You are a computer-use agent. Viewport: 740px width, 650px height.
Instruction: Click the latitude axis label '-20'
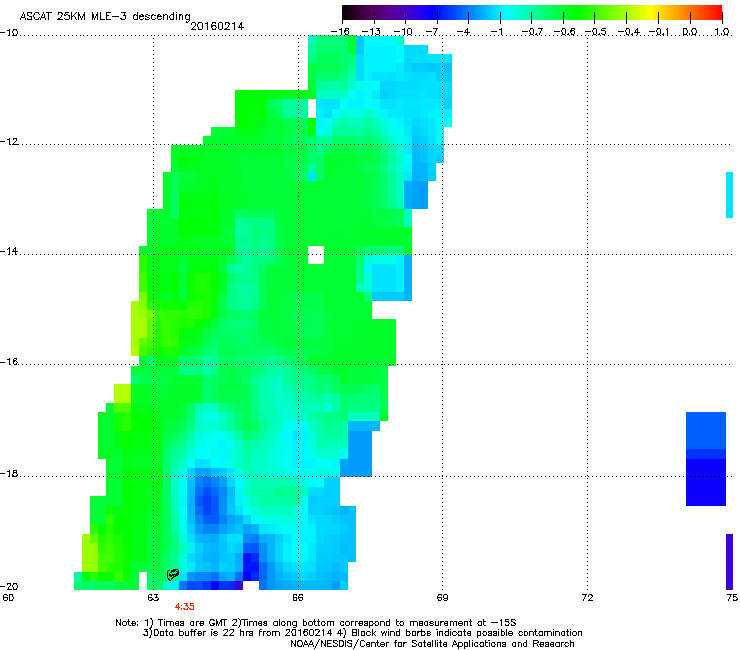pos(9,586)
